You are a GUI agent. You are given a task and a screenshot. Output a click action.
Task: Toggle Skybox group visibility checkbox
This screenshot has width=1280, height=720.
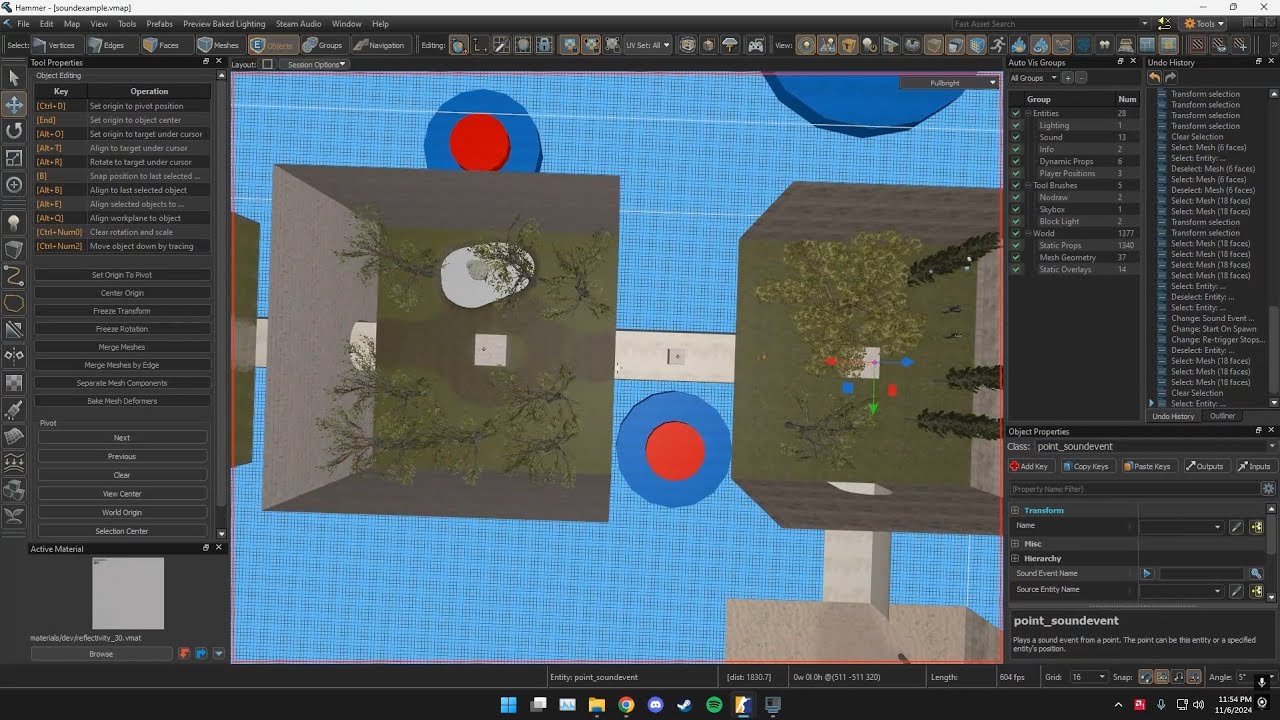pos(1015,210)
